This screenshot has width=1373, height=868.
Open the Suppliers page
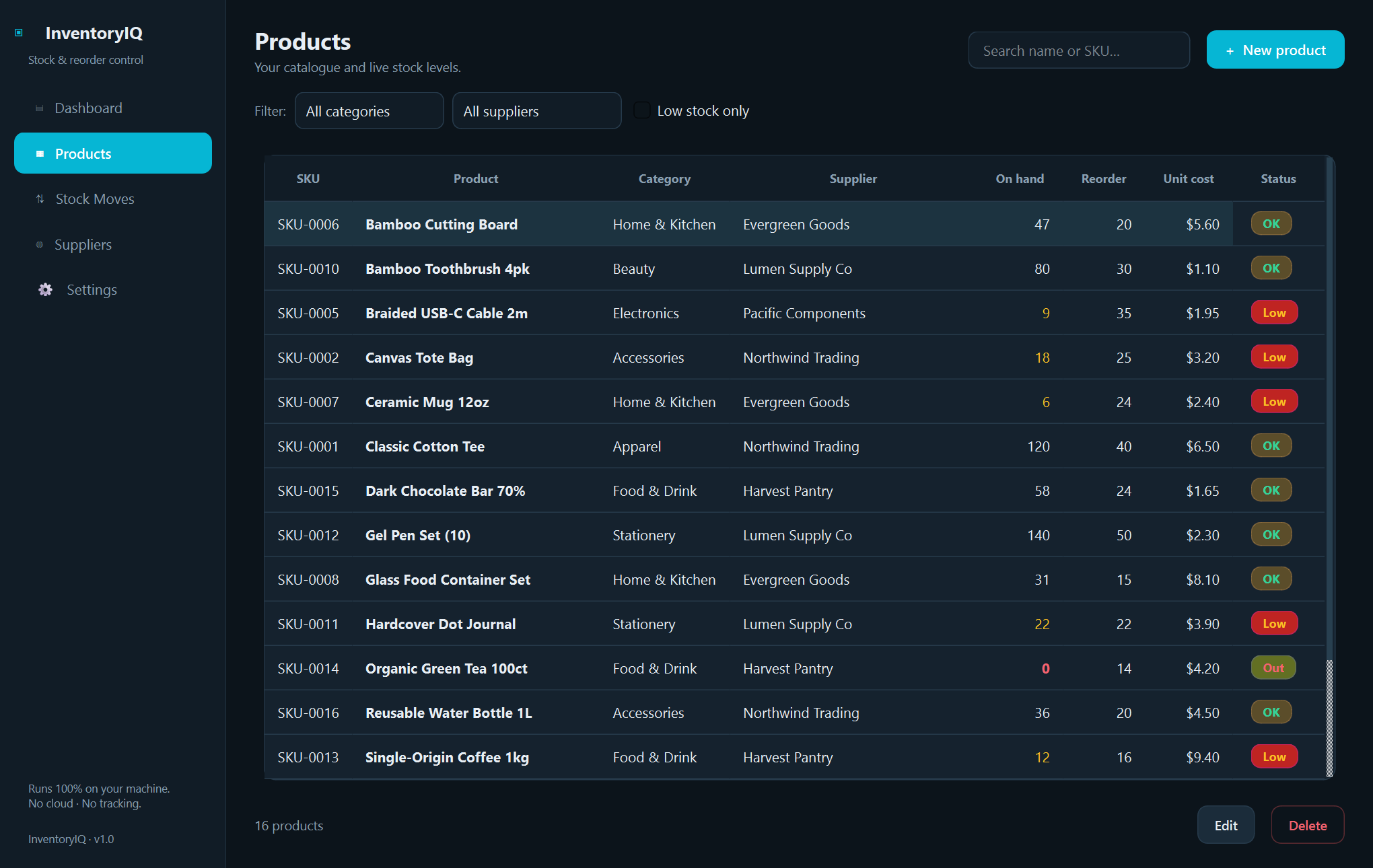pyautogui.click(x=113, y=245)
